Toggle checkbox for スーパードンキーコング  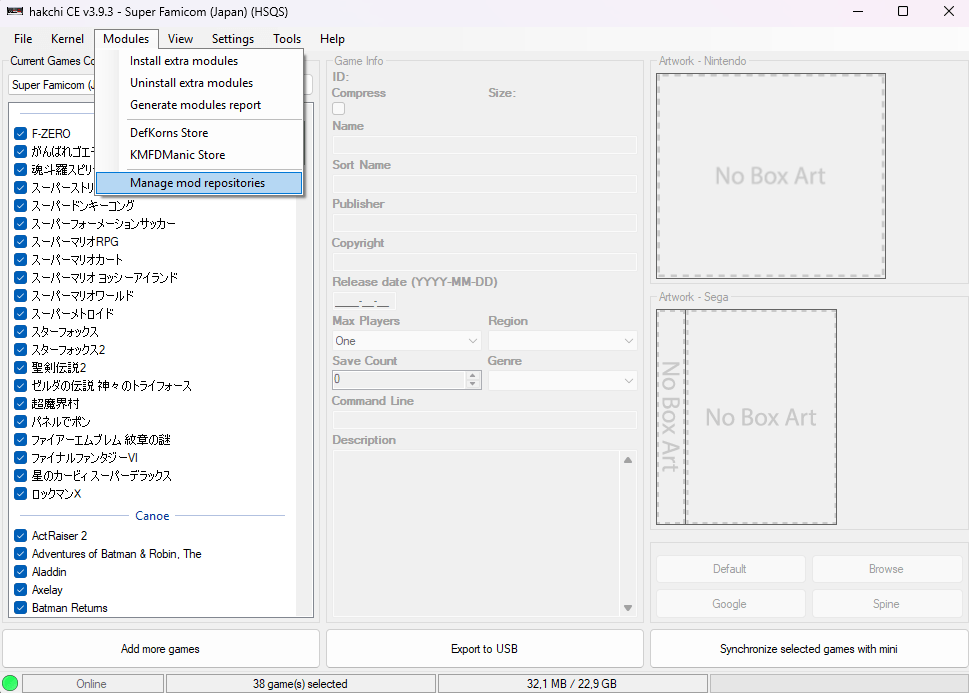click(20, 205)
